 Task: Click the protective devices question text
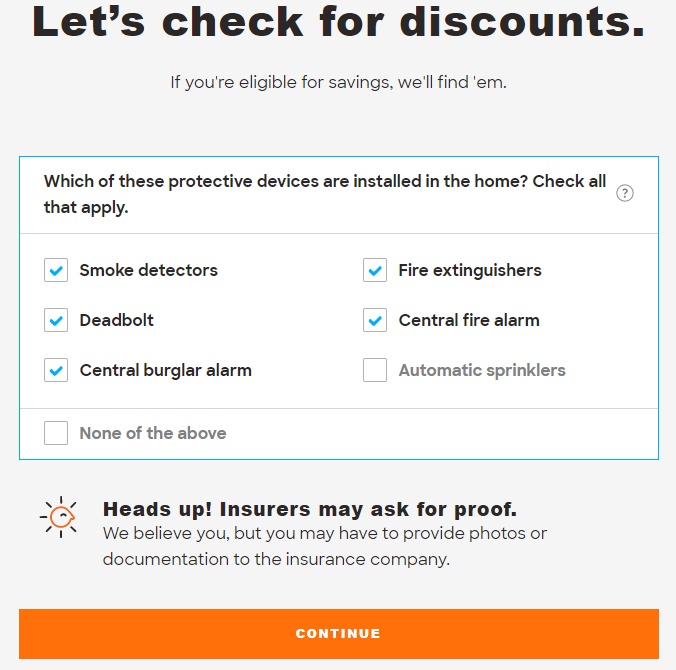point(325,194)
